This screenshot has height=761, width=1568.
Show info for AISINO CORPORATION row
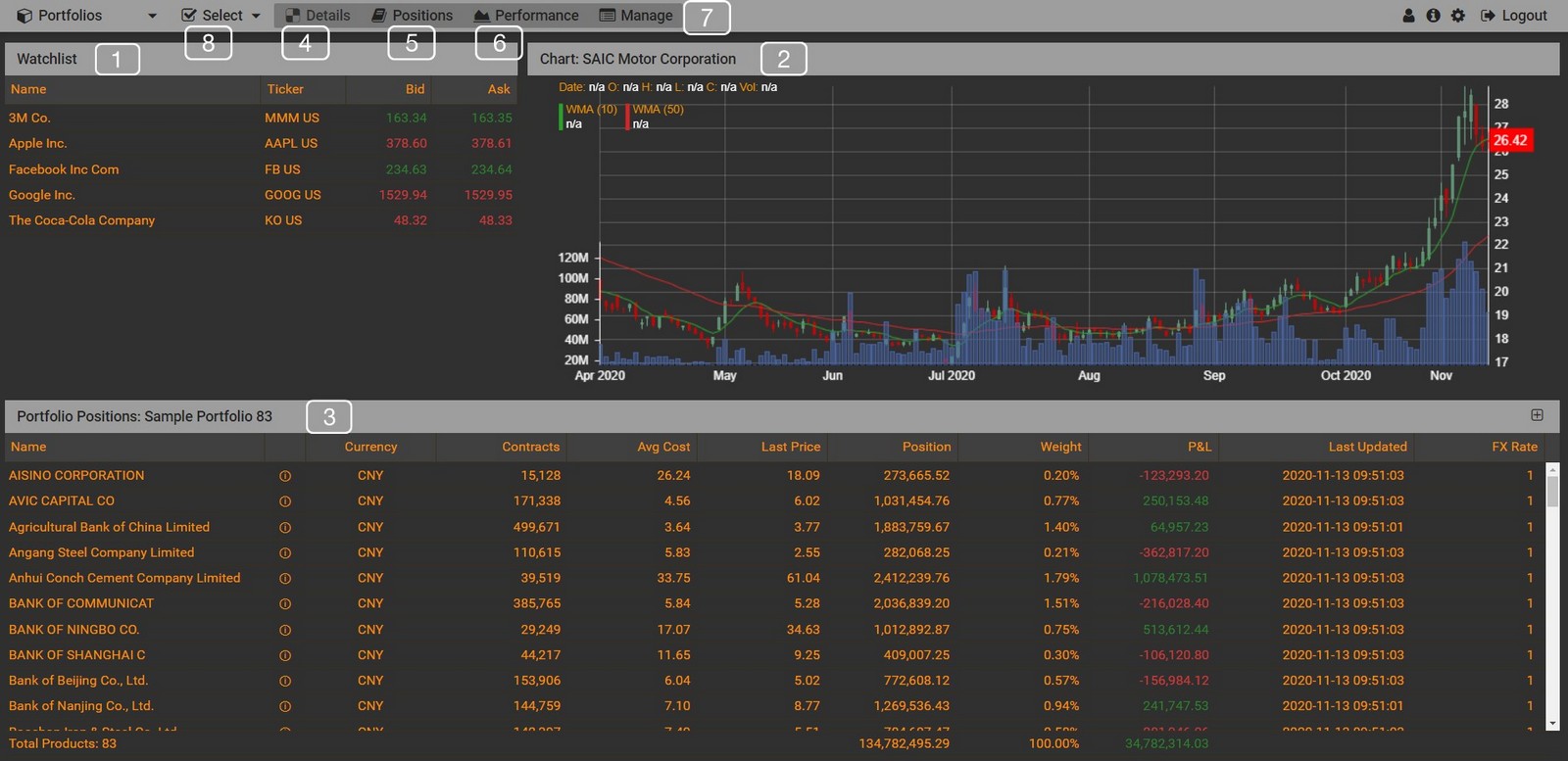point(285,476)
